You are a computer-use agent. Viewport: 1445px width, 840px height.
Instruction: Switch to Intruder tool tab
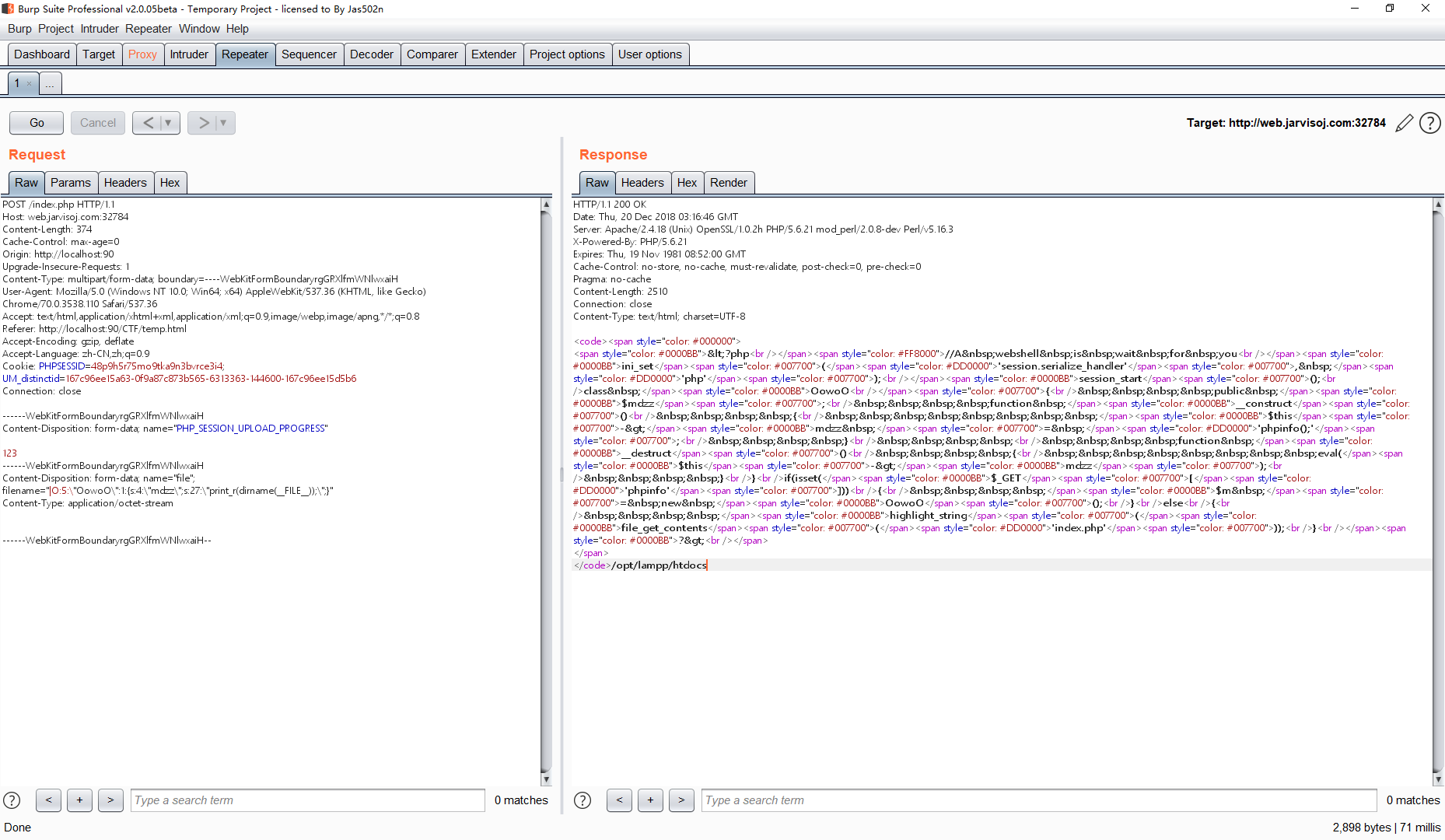189,54
